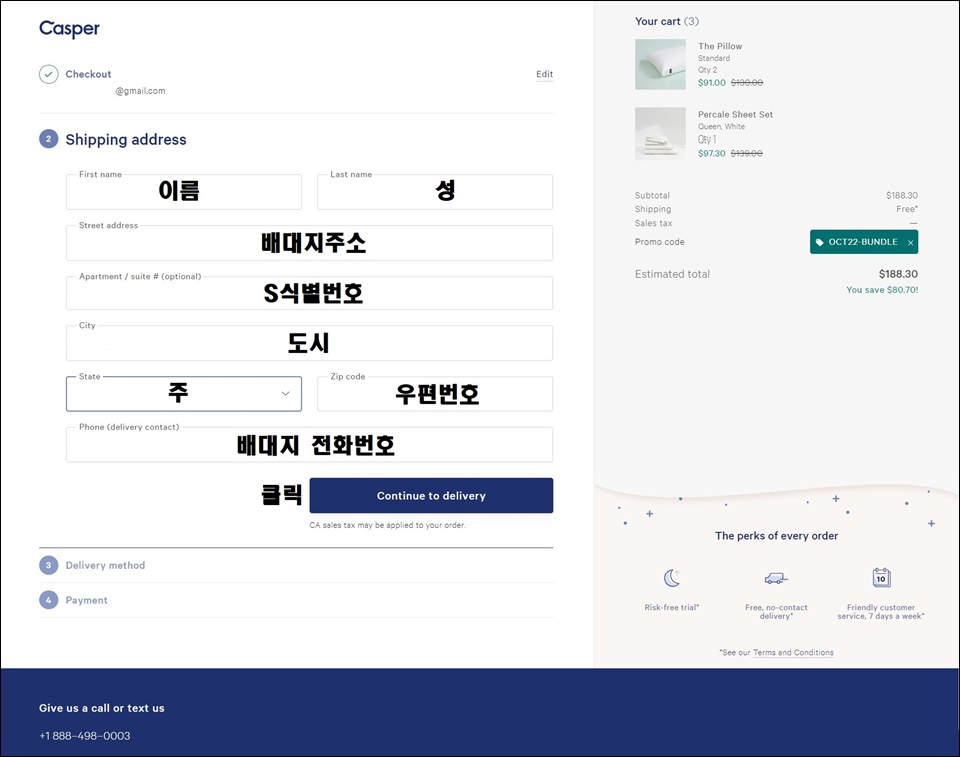Click the @gmail.com email text
The height and width of the screenshot is (757, 960).
tap(140, 91)
